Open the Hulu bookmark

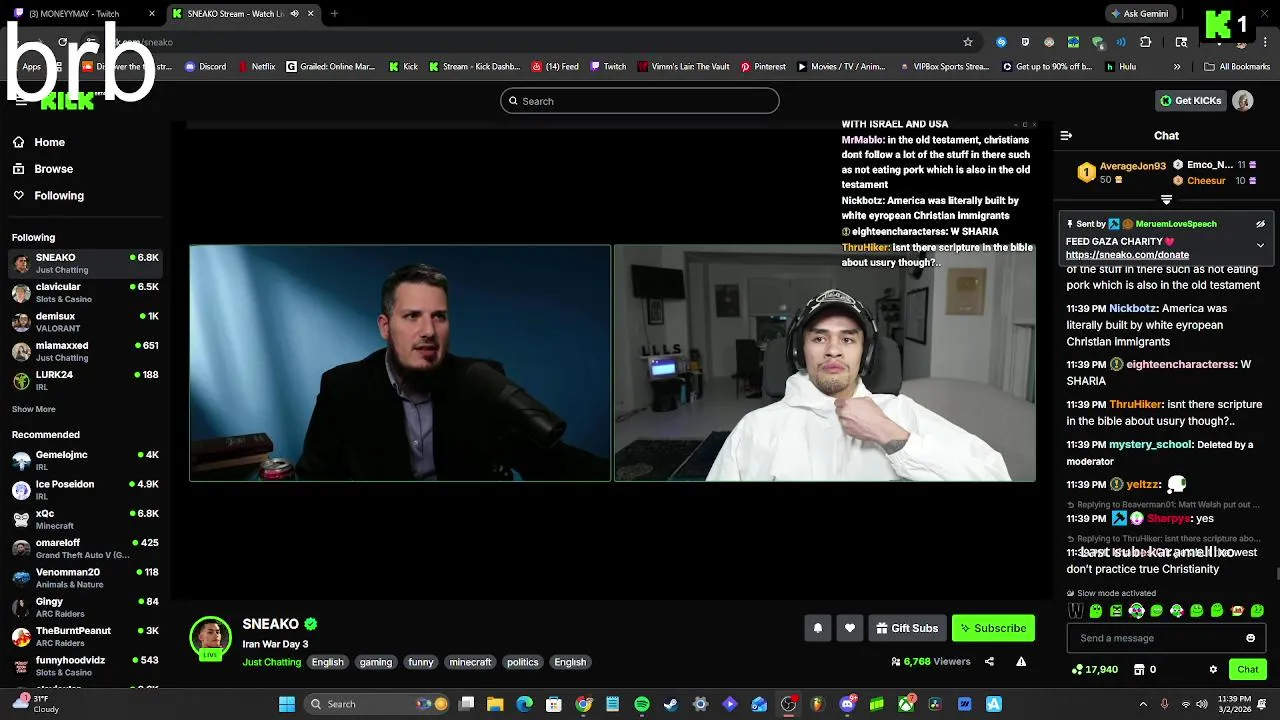1121,67
